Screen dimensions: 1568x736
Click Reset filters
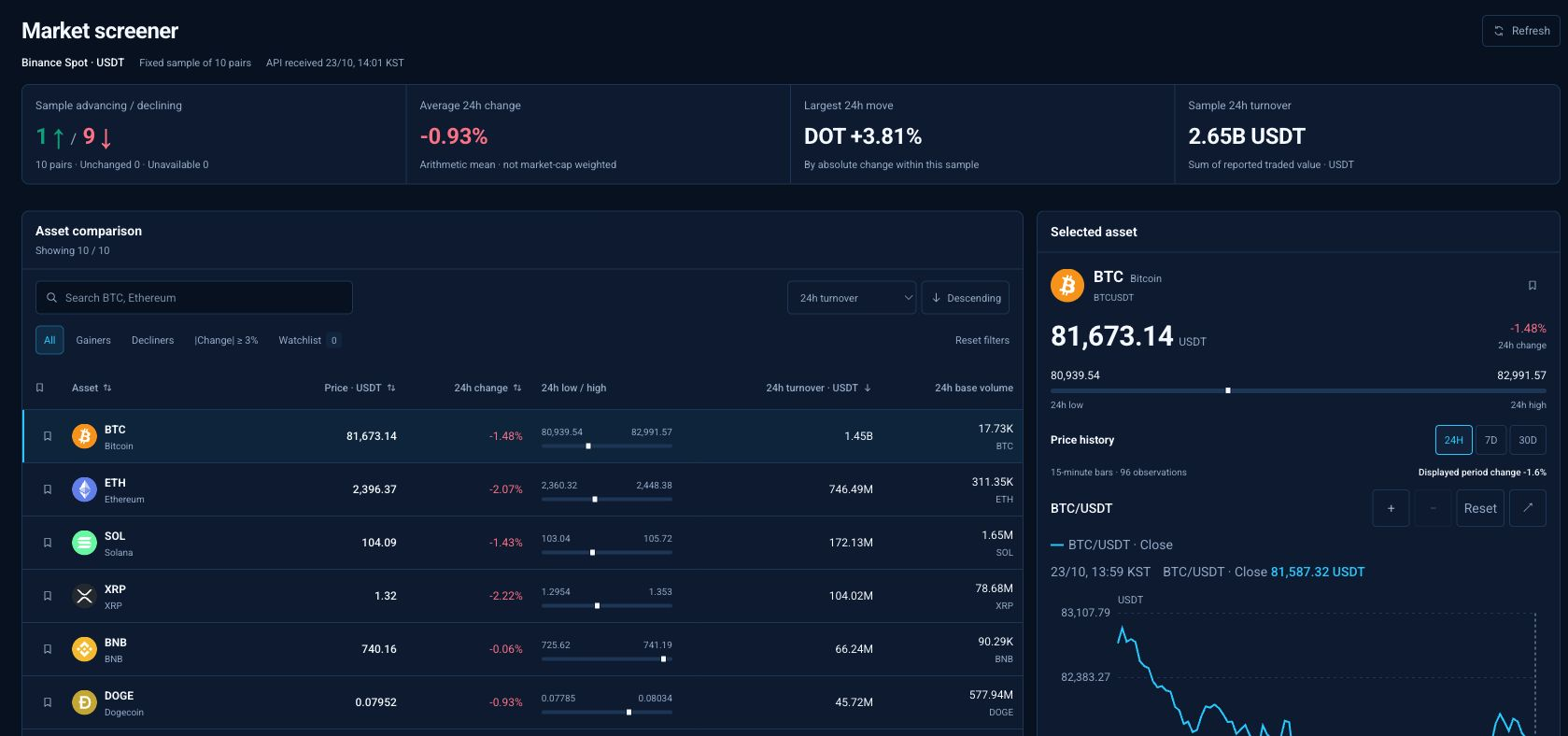tap(982, 340)
